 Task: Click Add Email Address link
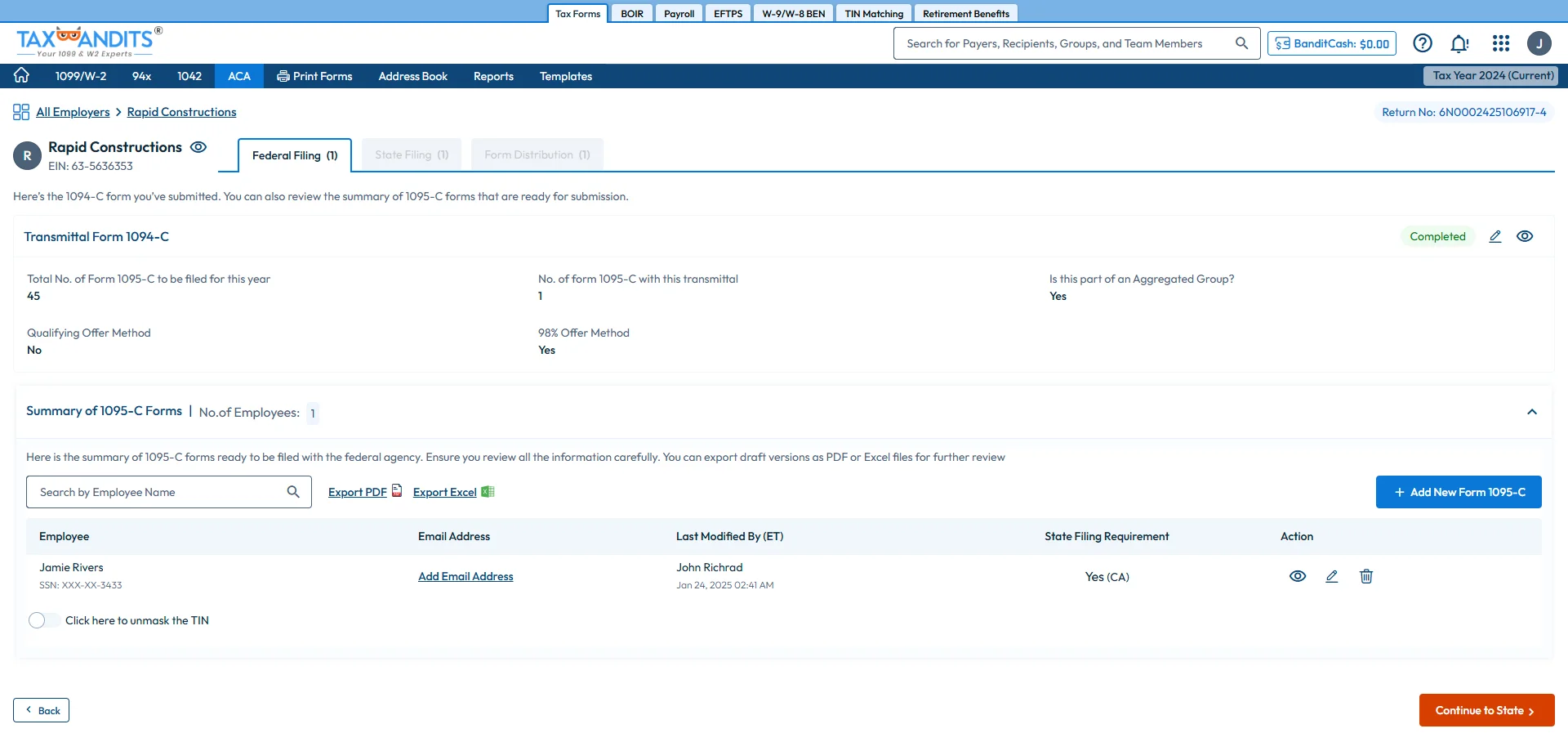click(x=465, y=576)
